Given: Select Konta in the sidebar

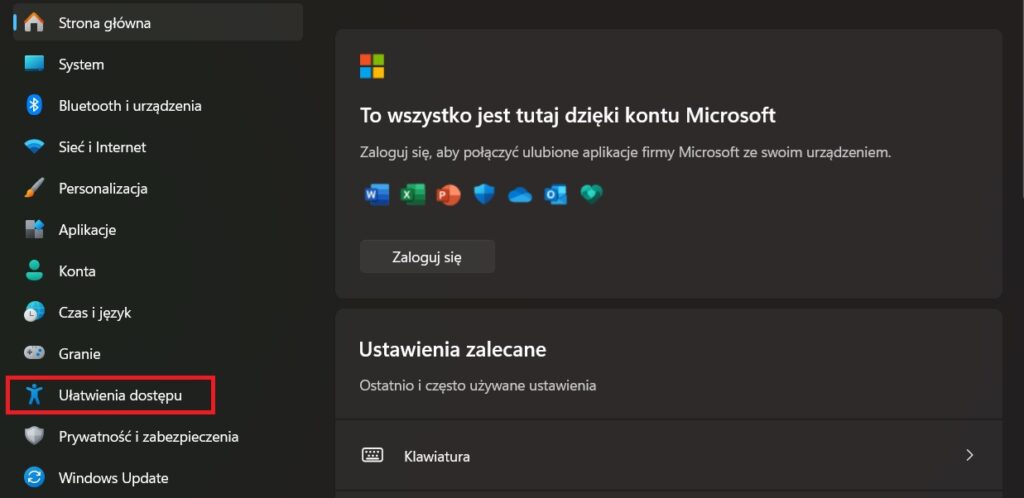Looking at the screenshot, I should pyautogui.click(x=77, y=271).
